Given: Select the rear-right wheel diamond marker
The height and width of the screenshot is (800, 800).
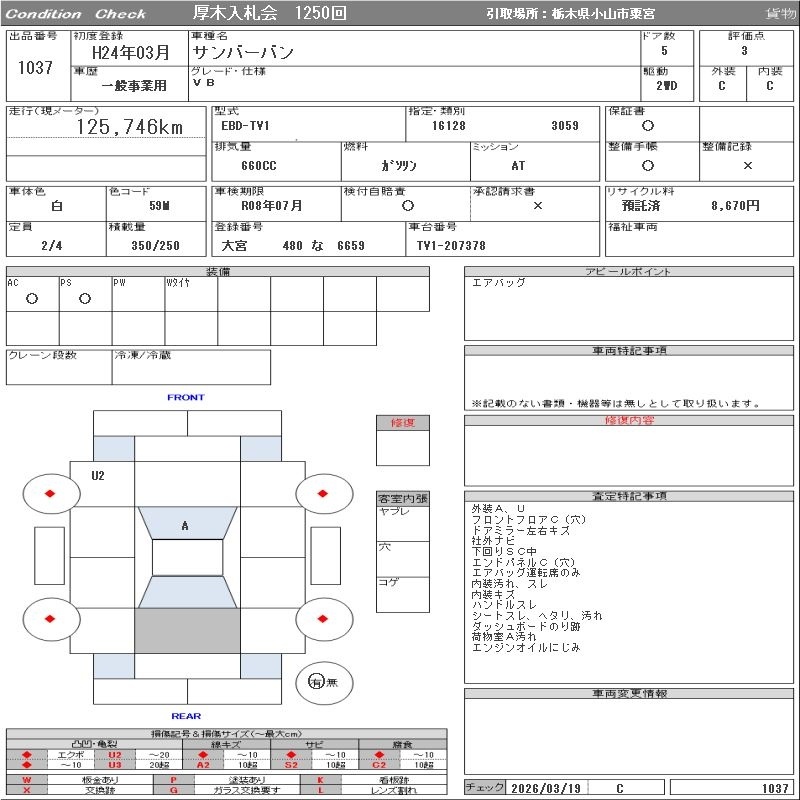Looking at the screenshot, I should click(324, 619).
